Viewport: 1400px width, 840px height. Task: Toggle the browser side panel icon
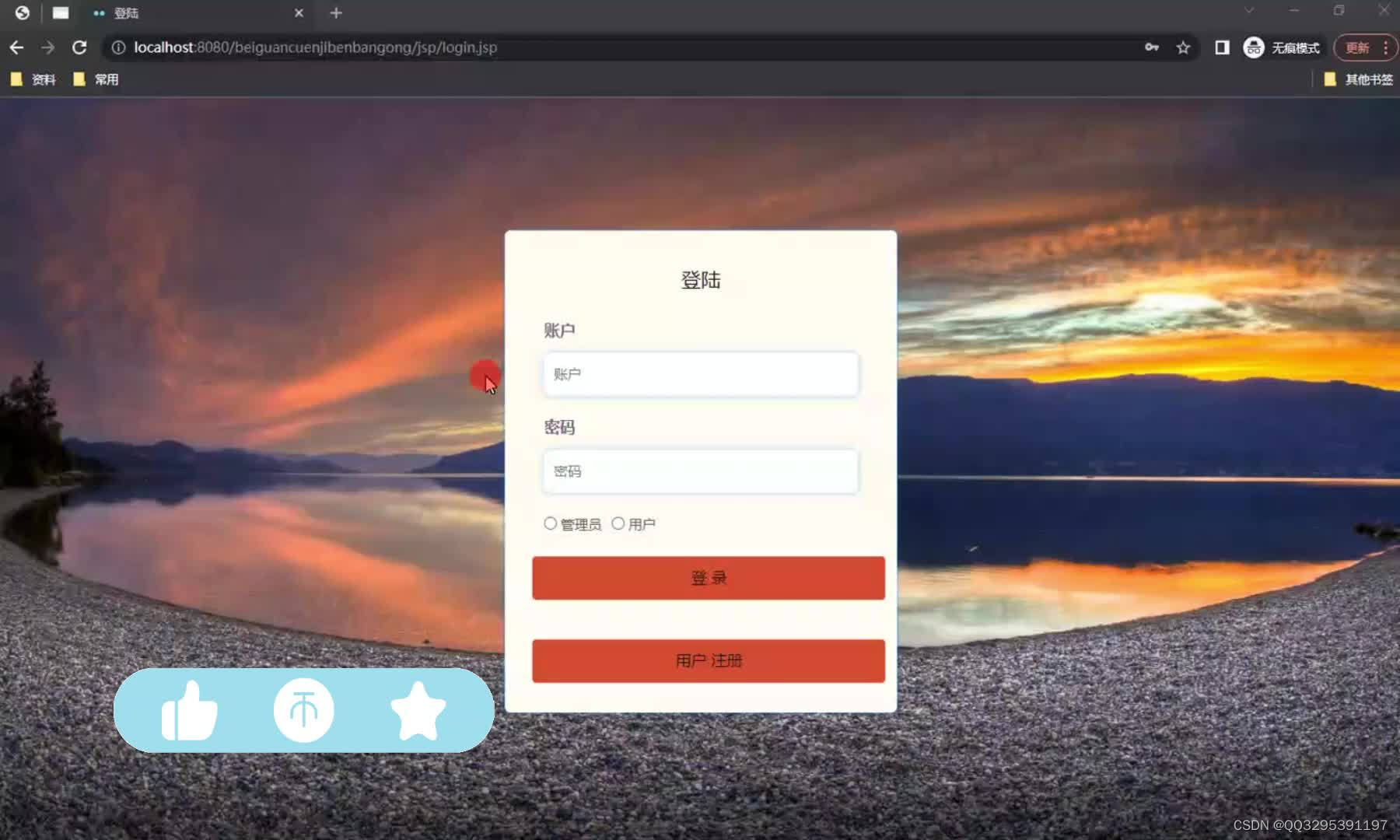pos(1222,47)
